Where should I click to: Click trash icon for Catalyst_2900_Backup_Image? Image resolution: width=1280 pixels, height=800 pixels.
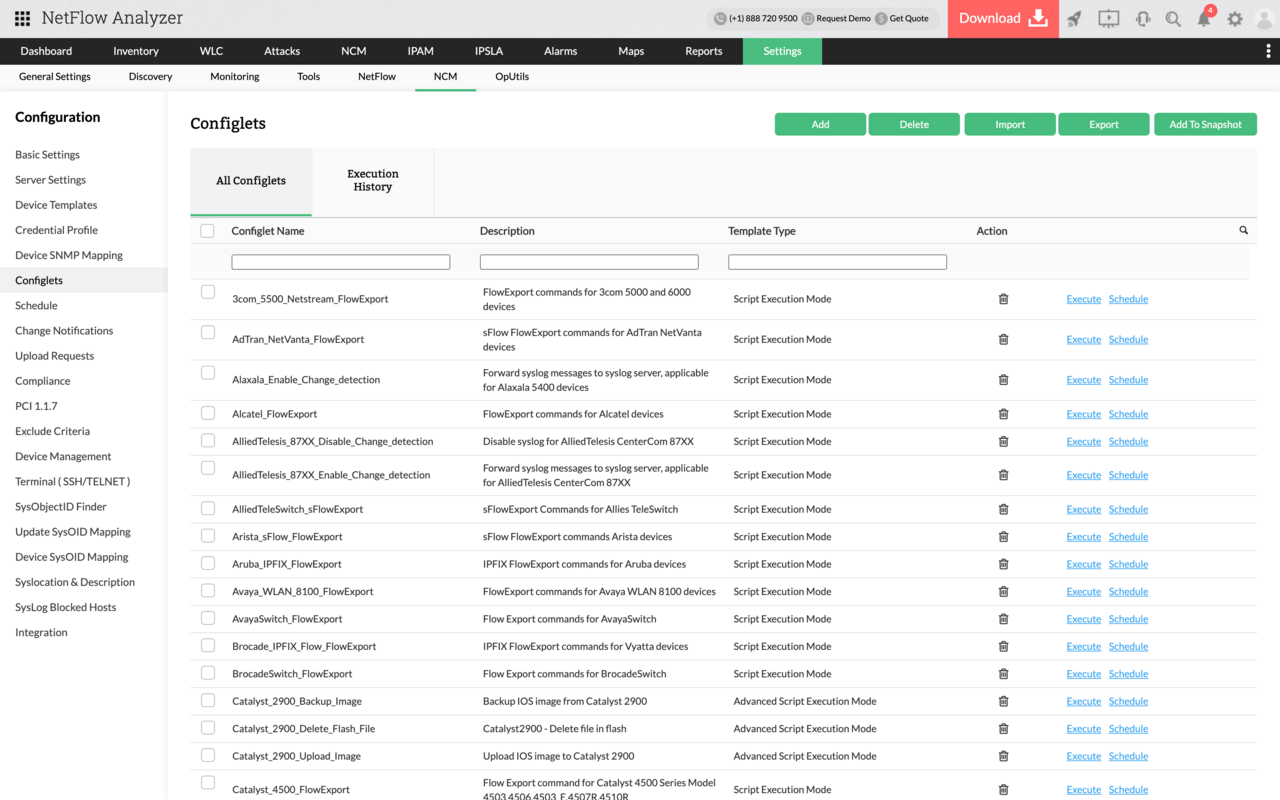(x=1003, y=701)
